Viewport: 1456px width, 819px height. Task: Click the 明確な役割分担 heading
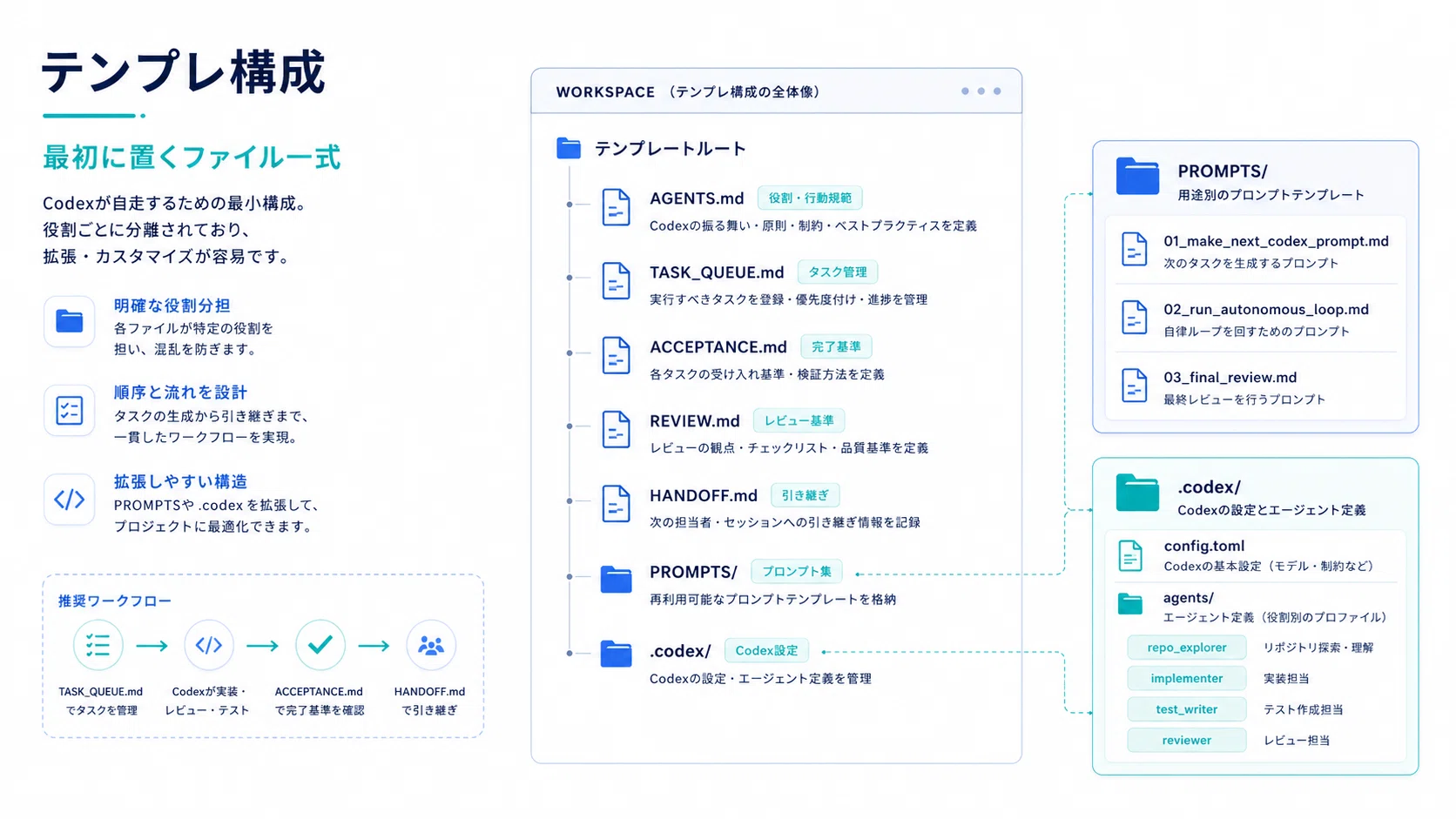172,305
